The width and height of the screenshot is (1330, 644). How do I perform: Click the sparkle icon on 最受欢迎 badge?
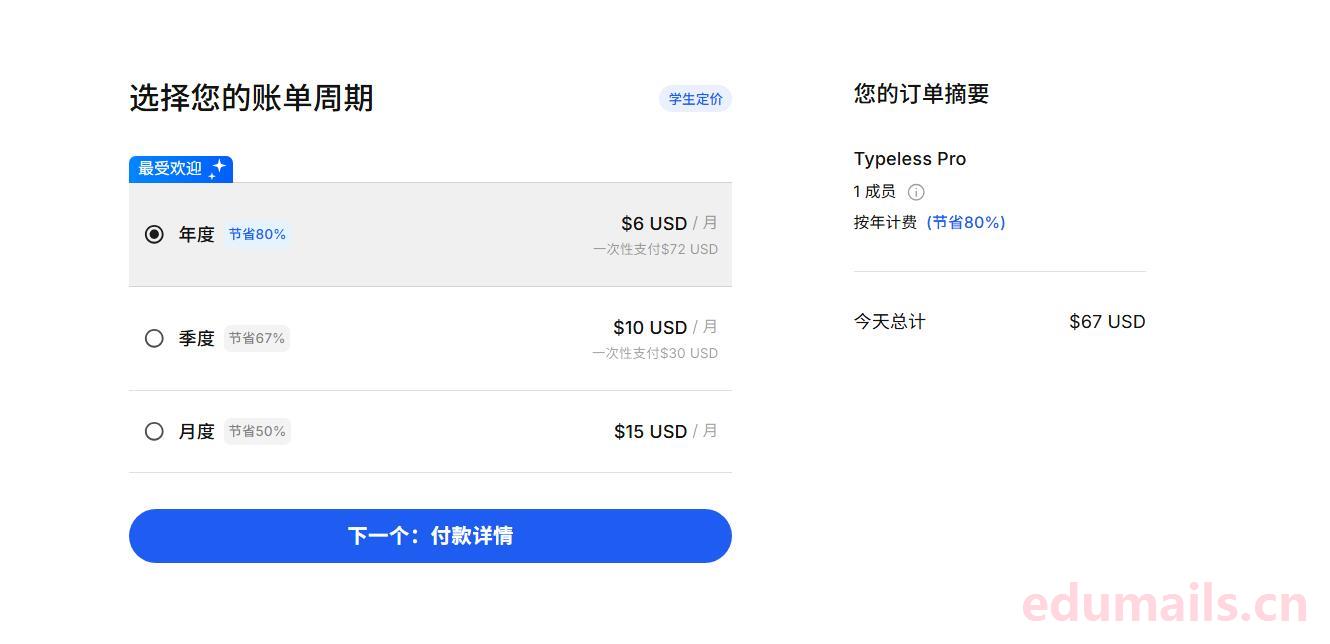(217, 169)
